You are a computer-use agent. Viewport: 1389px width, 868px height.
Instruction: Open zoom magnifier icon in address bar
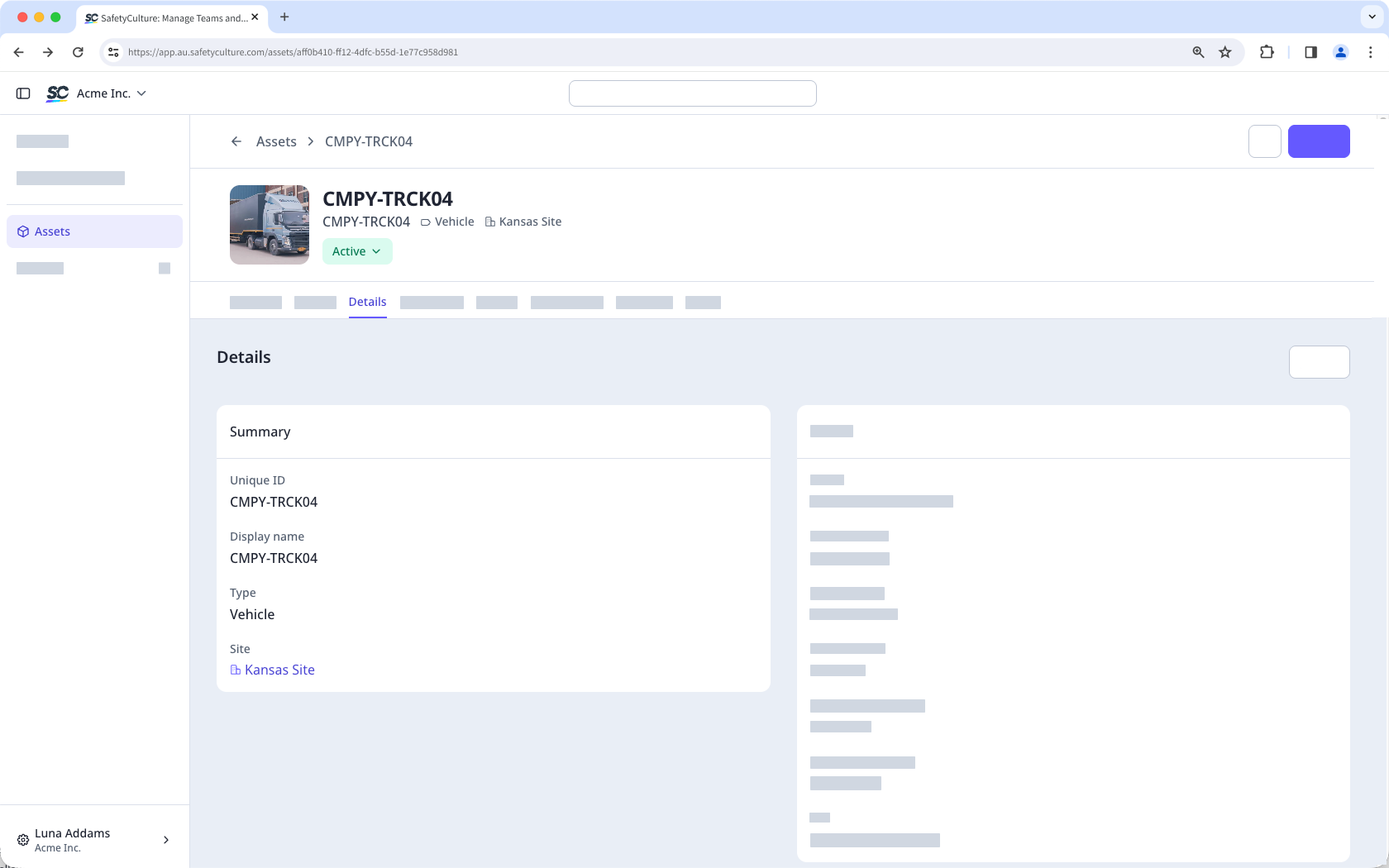point(1198,52)
